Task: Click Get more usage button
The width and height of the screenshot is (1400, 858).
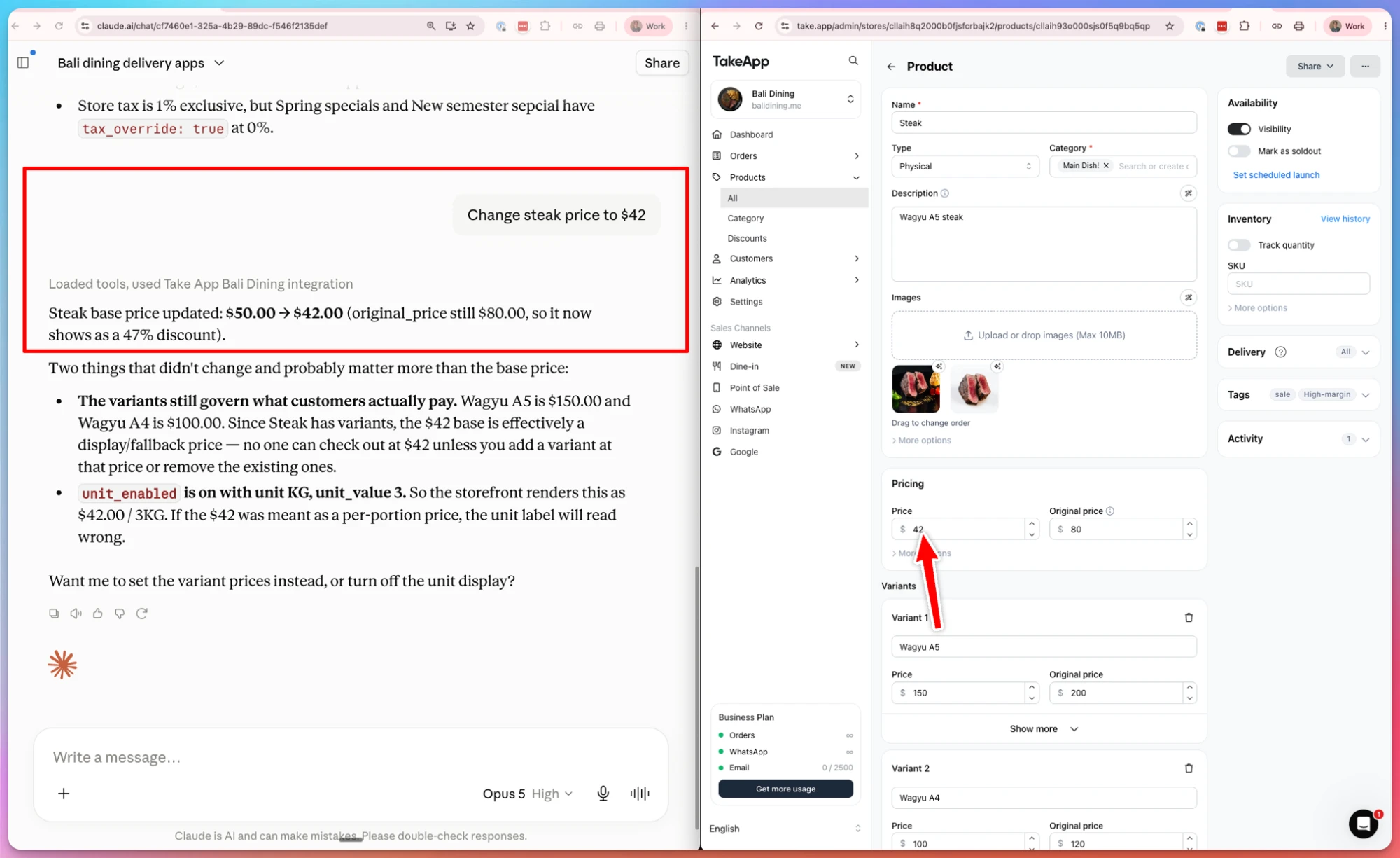Action: coord(785,789)
